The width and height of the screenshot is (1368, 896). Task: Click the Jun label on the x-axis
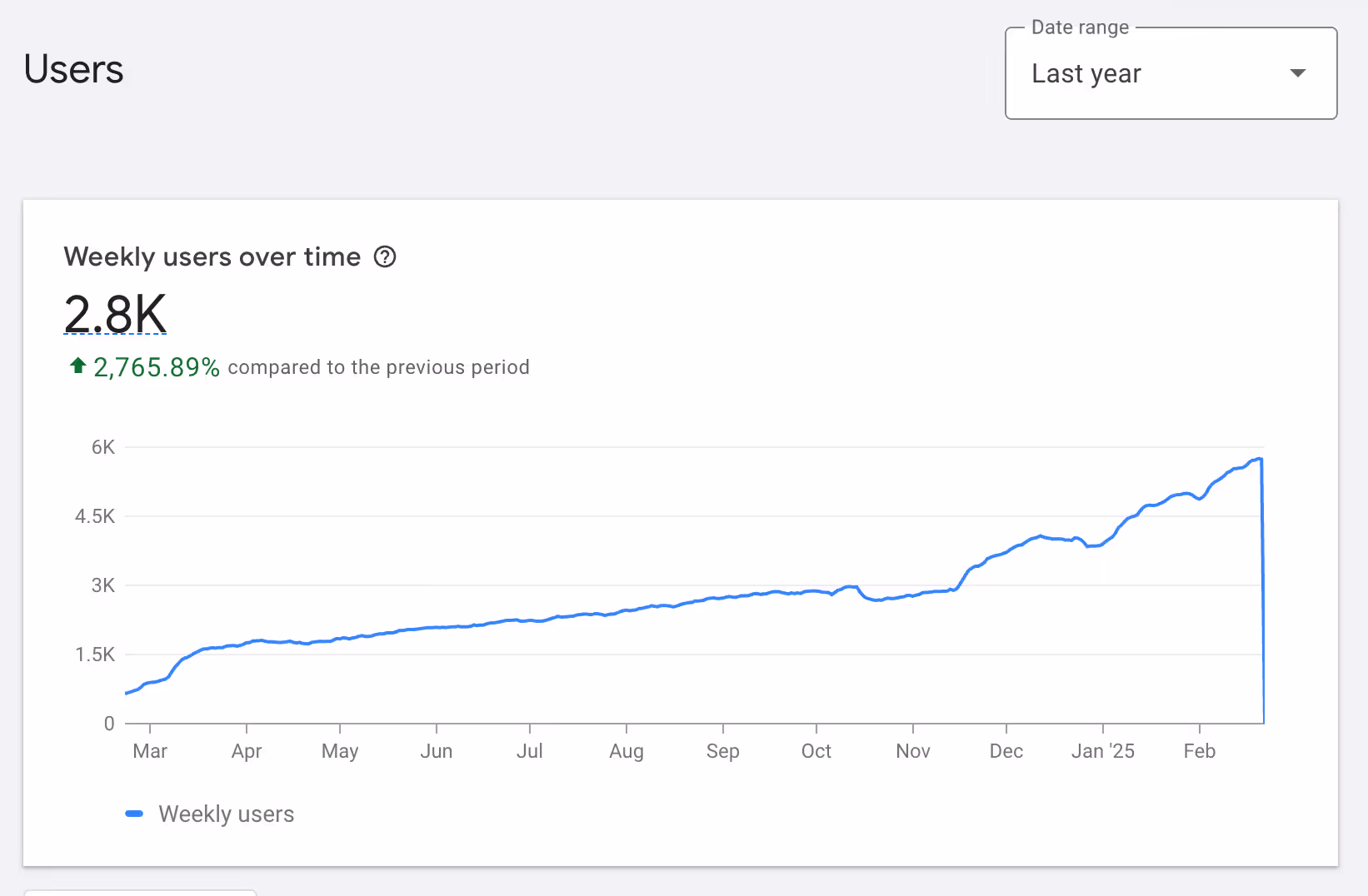click(x=437, y=751)
